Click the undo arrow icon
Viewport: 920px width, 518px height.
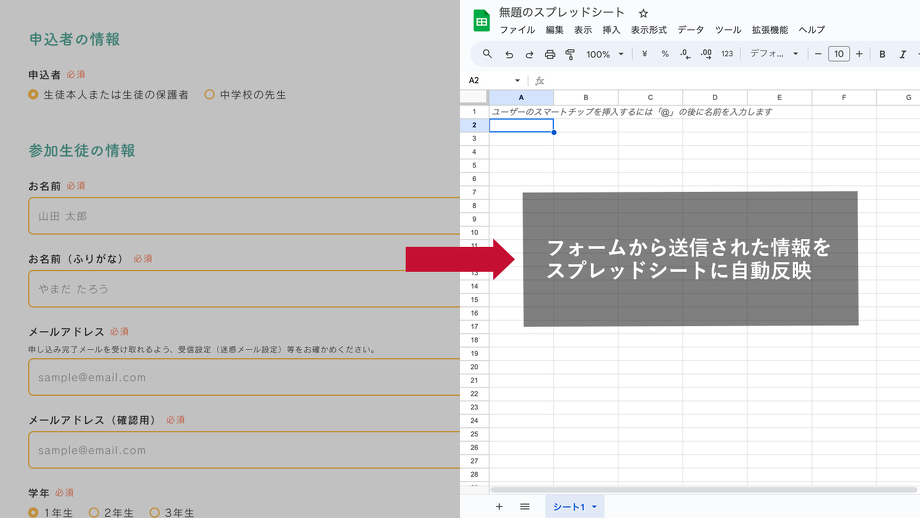[x=509, y=54]
